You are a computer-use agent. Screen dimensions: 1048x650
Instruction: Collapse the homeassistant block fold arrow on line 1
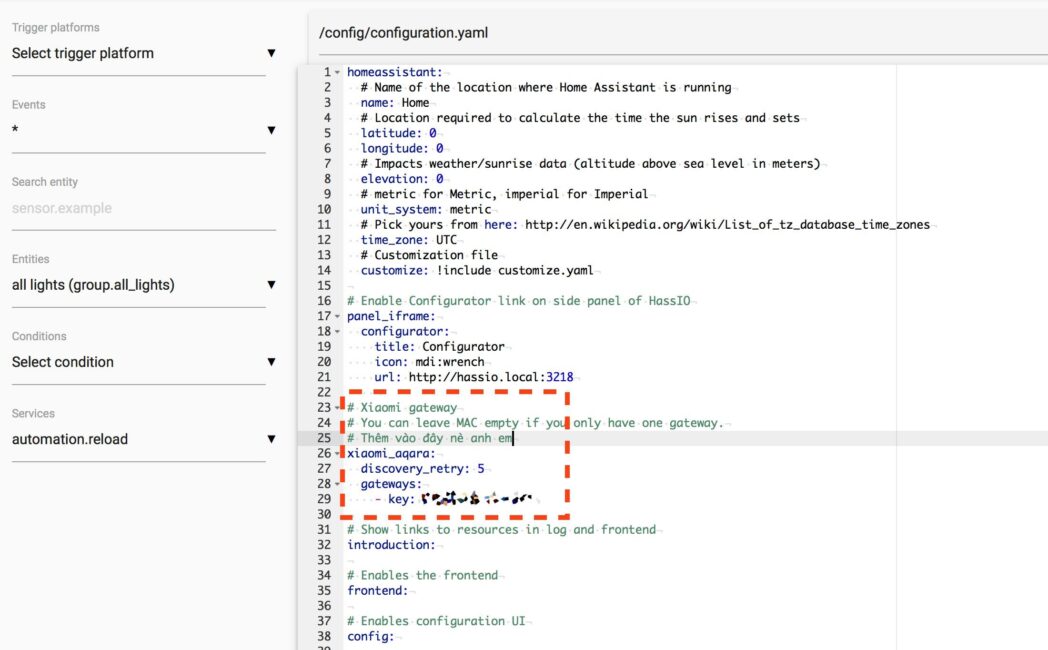click(x=338, y=72)
